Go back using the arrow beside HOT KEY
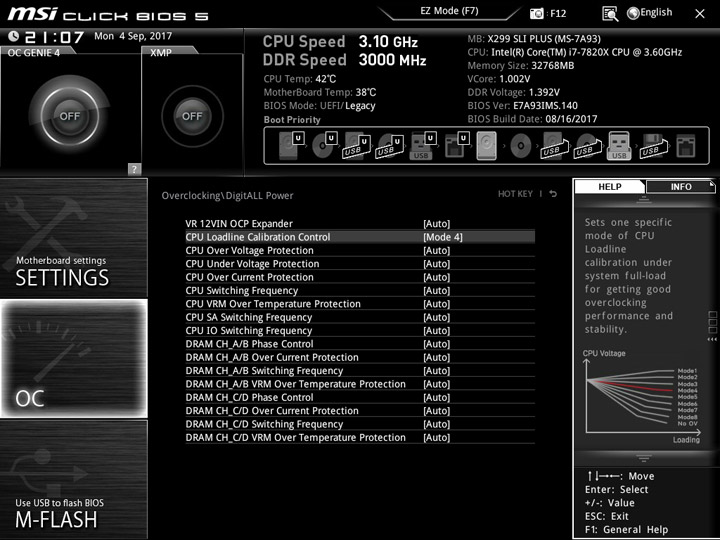The height and width of the screenshot is (540, 720). click(553, 194)
